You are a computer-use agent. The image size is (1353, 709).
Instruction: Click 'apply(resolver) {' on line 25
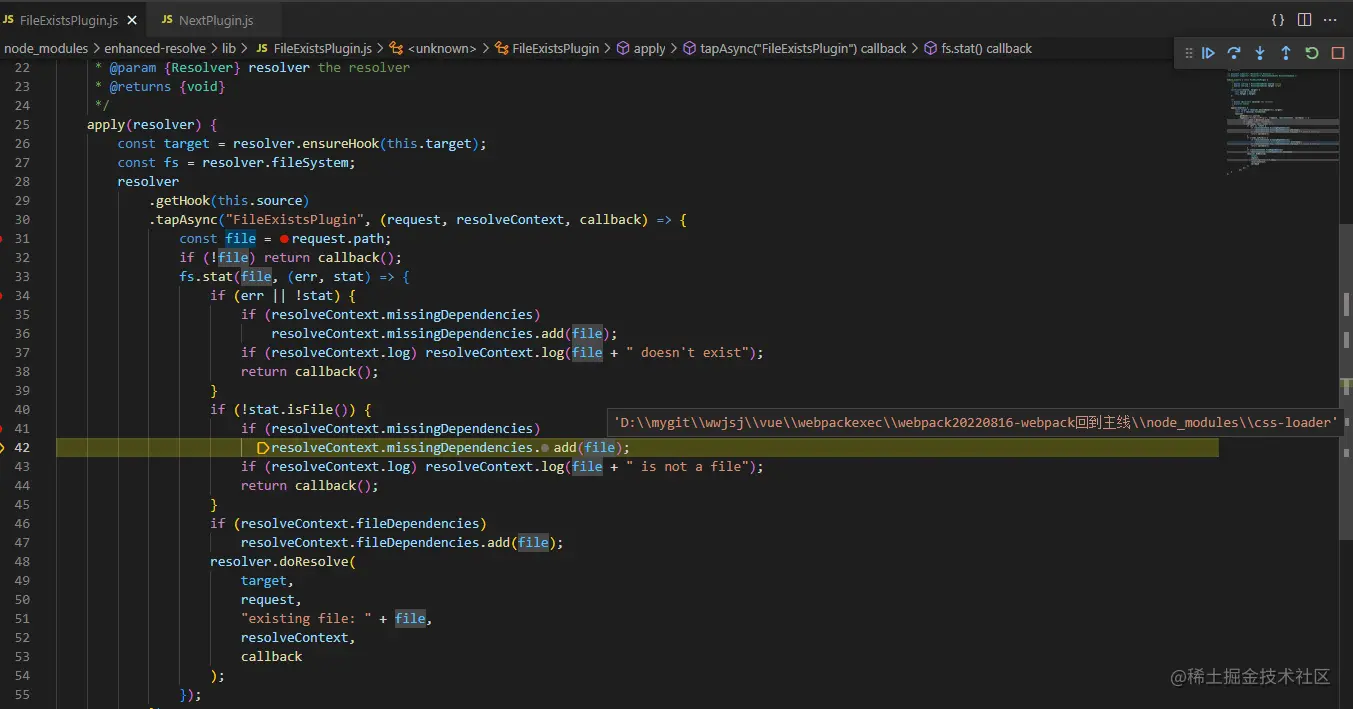pyautogui.click(x=152, y=125)
